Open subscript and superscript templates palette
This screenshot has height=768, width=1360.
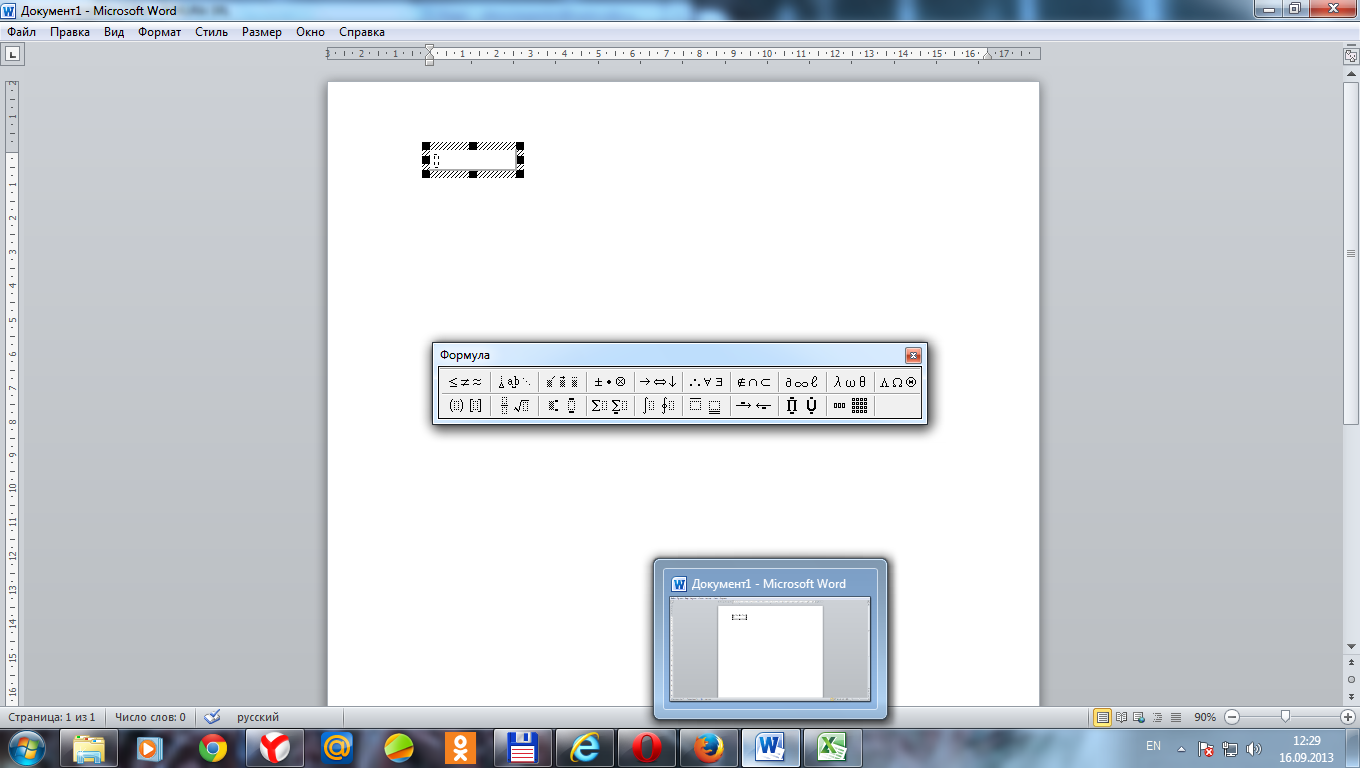coord(562,405)
